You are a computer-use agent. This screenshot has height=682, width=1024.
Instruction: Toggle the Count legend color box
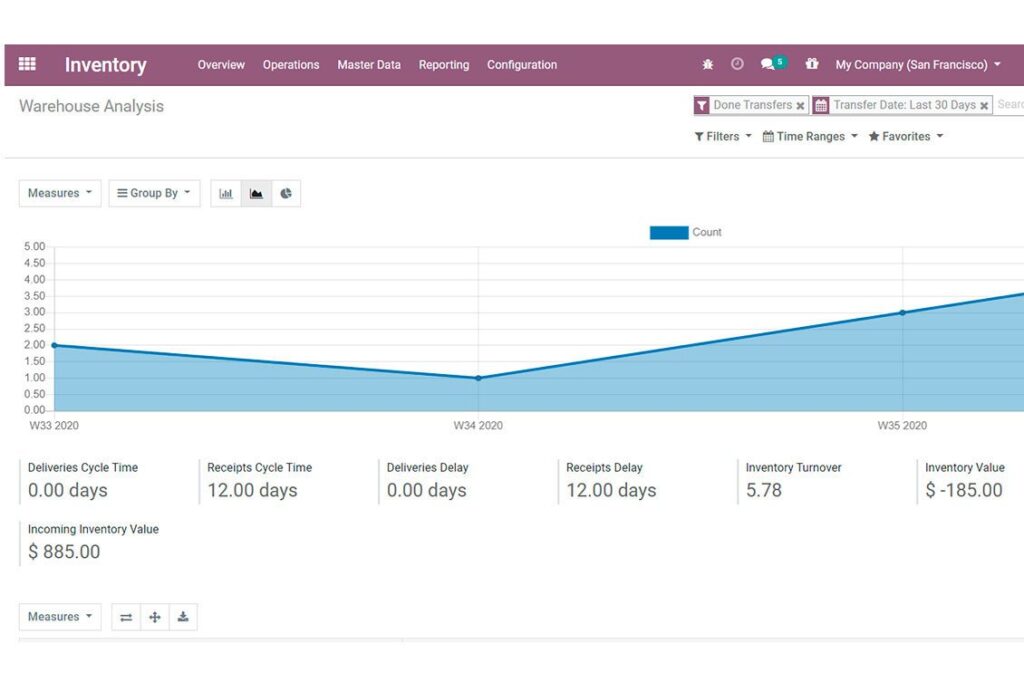pos(668,233)
